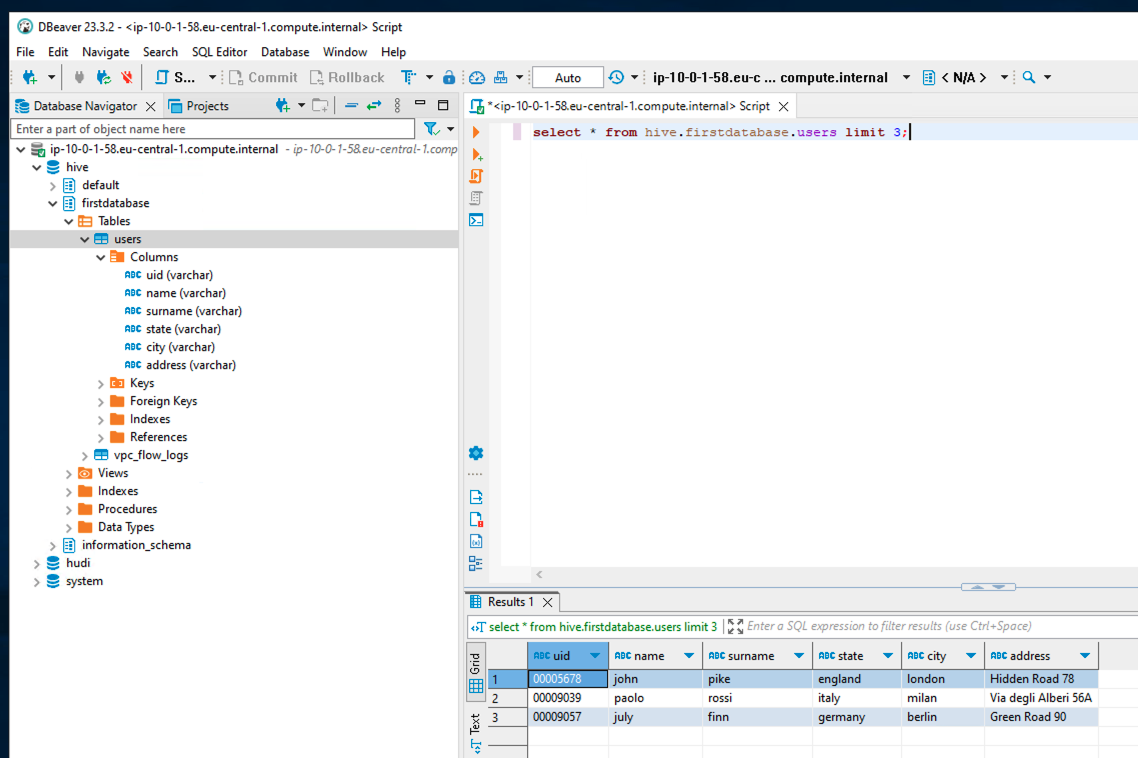Run the Execute script icon
This screenshot has width=1138, height=758.
coord(477,176)
